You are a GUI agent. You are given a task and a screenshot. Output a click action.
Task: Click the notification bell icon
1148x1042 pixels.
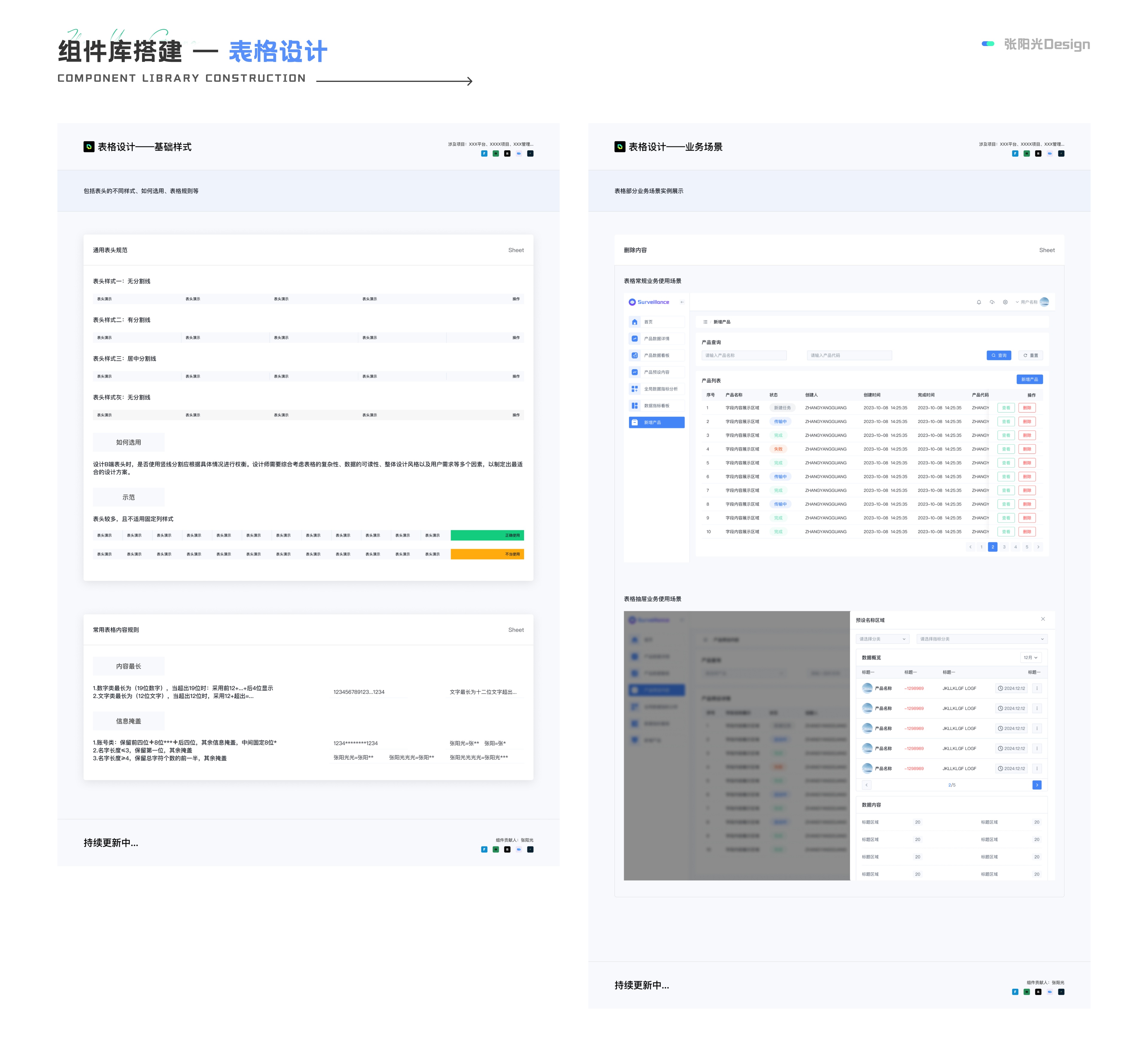(979, 302)
